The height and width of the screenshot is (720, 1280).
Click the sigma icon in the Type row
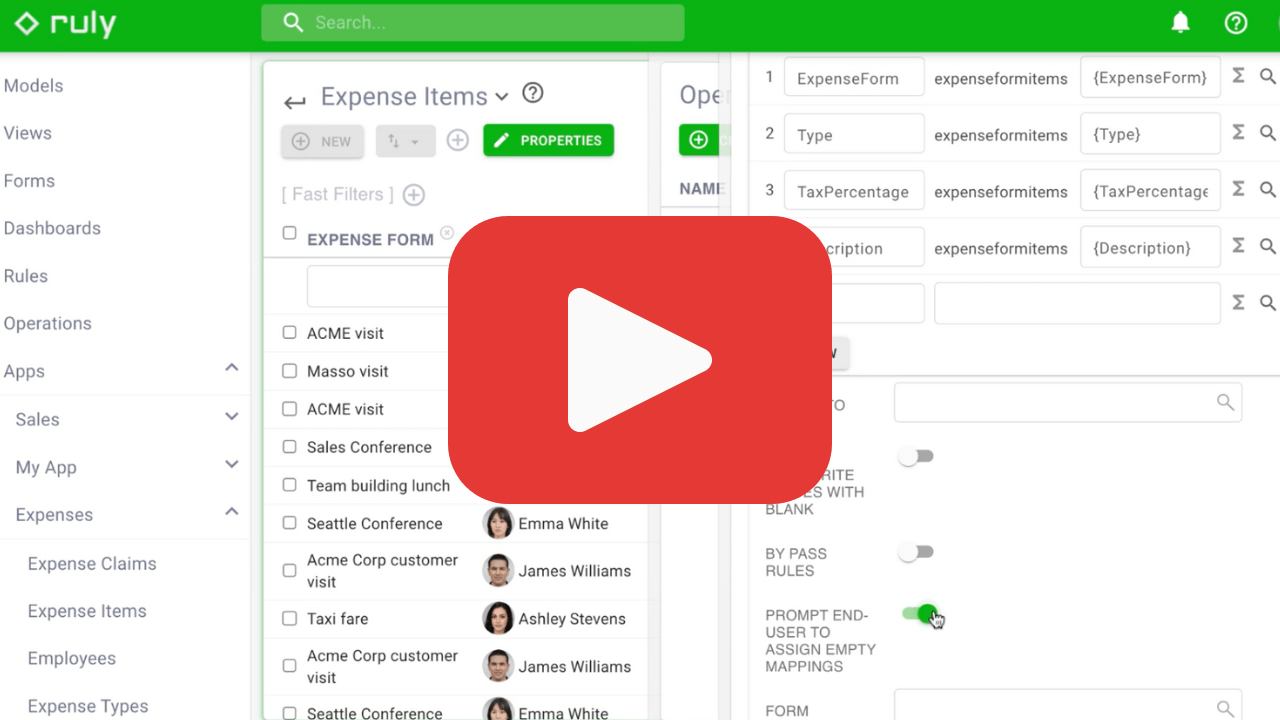tap(1238, 132)
